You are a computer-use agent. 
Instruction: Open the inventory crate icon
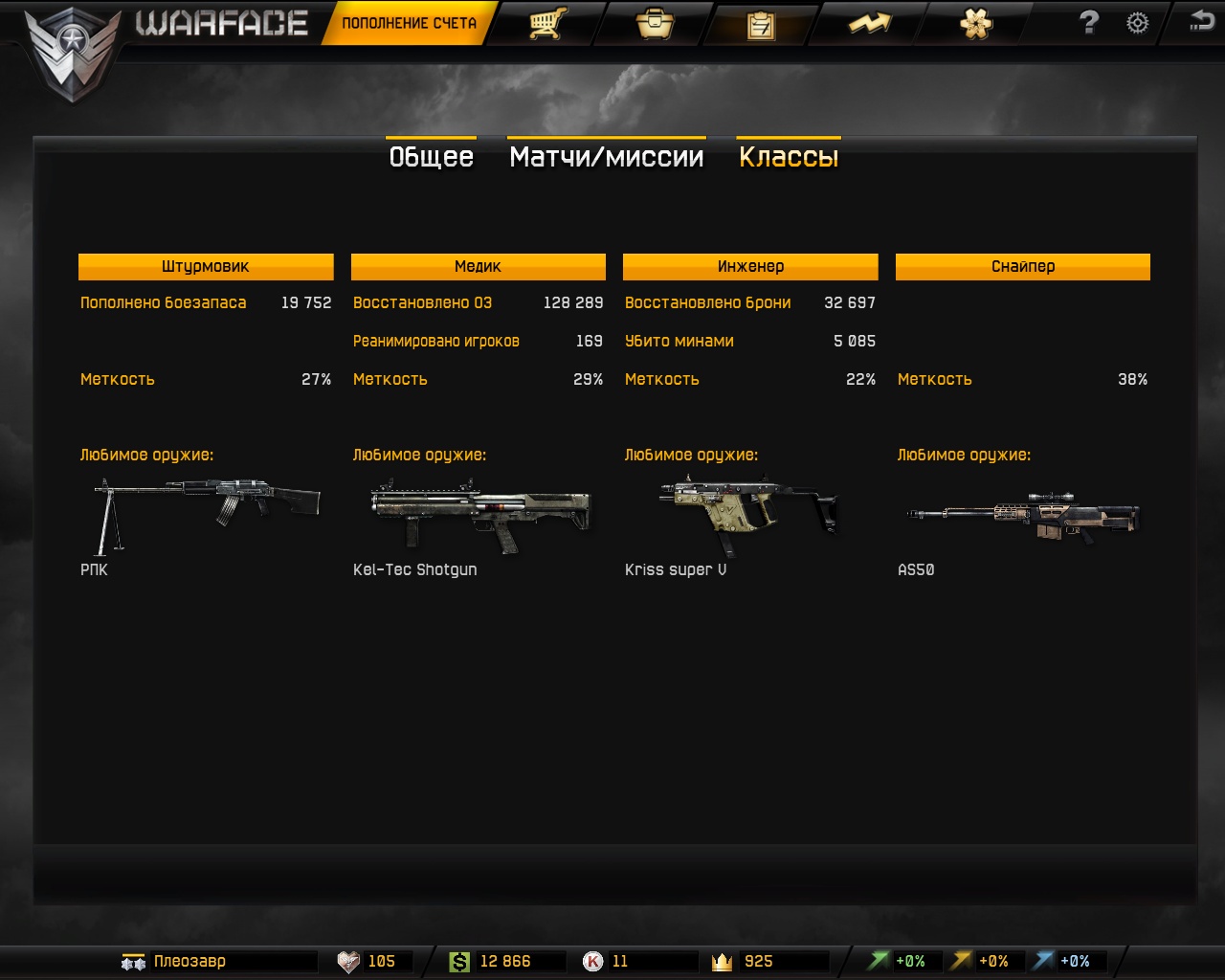(656, 23)
